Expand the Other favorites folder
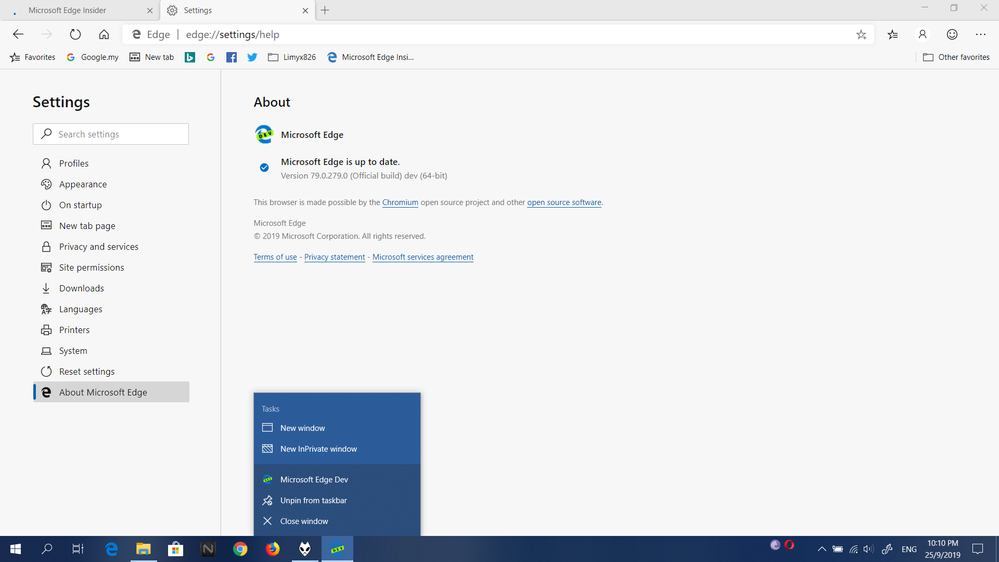 click(x=956, y=57)
